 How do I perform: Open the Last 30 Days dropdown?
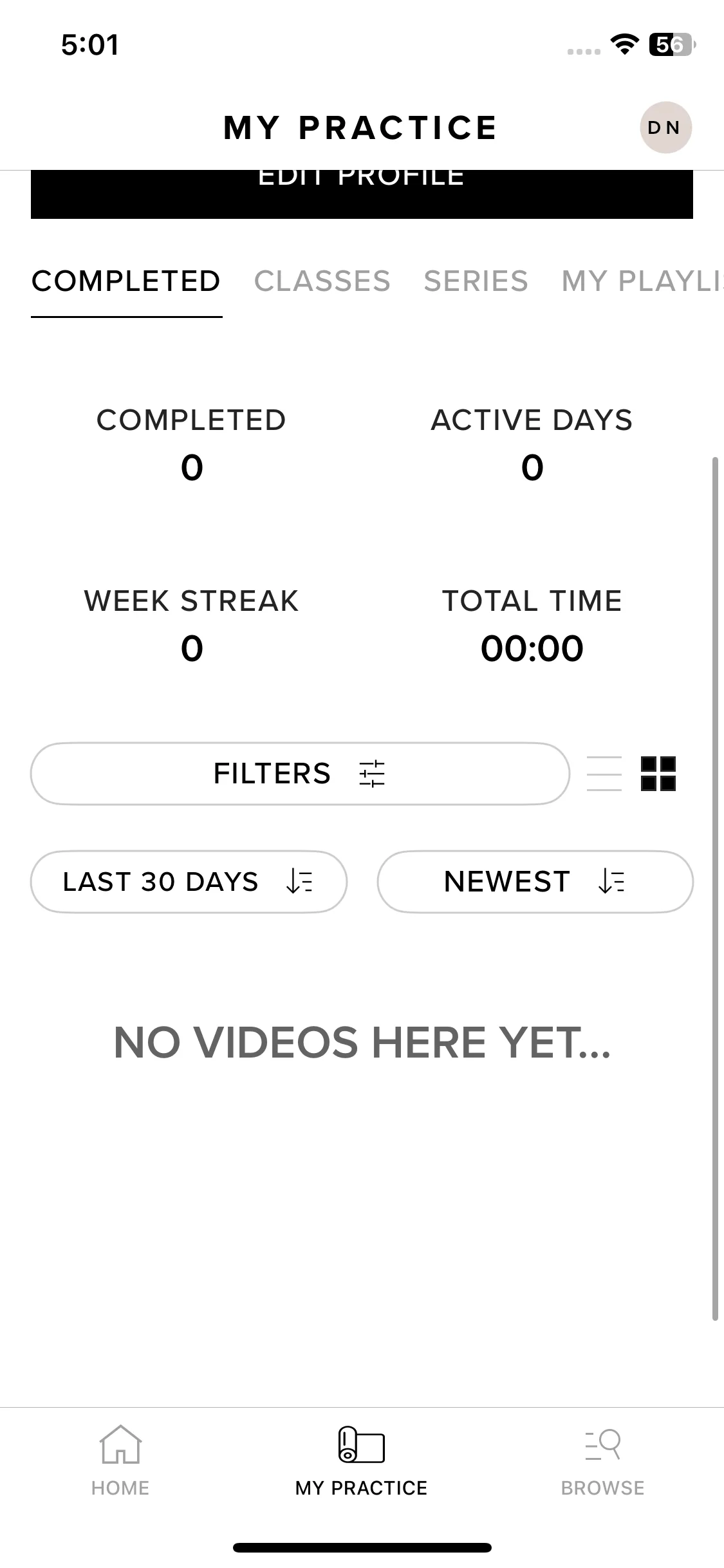pos(161,881)
